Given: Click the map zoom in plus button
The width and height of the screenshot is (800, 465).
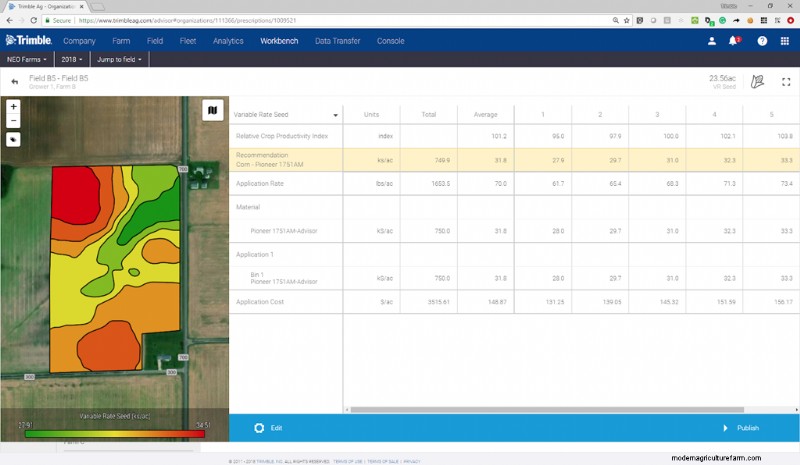Looking at the screenshot, I should coord(13,106).
